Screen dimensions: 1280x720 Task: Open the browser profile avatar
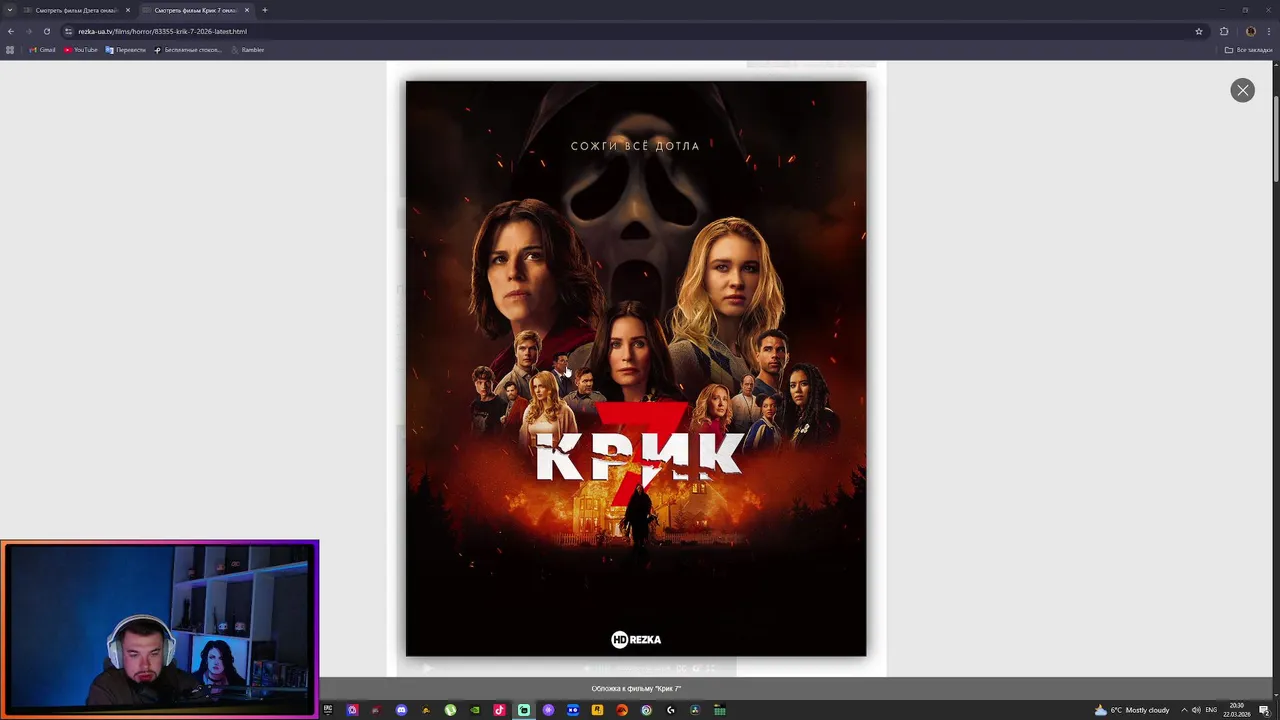1250,31
